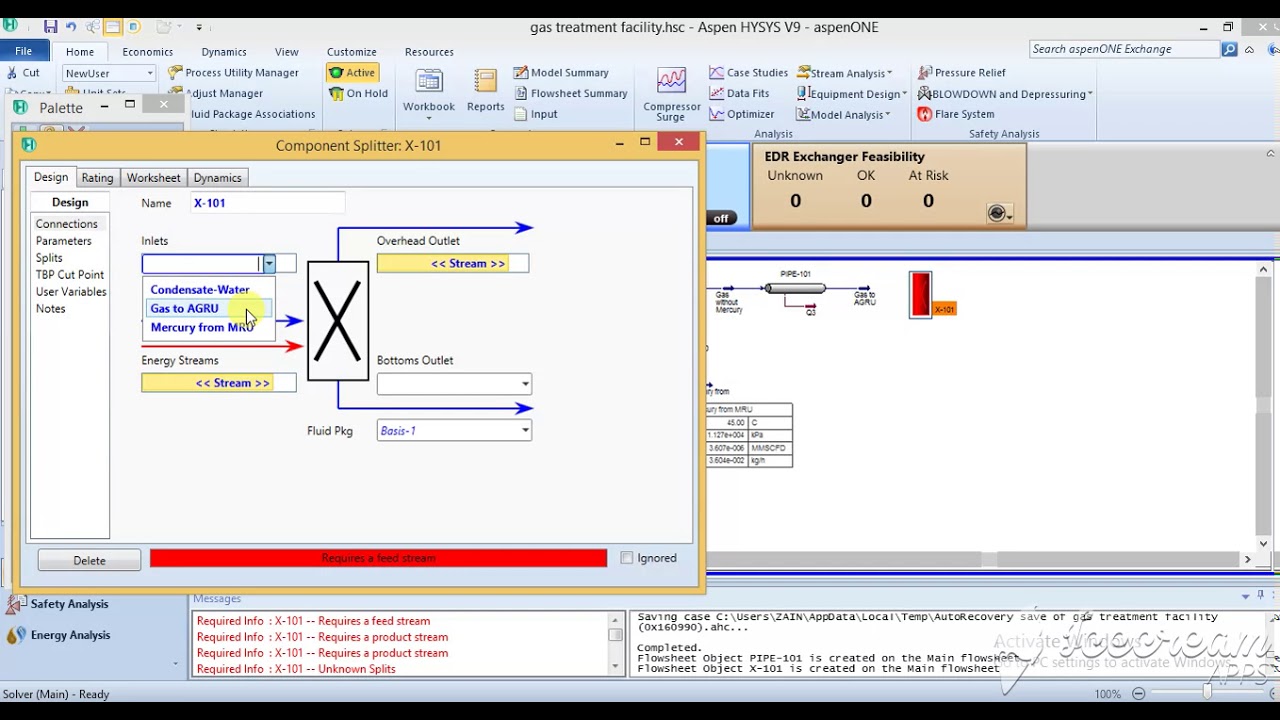Open Flowsheet Summary
Viewport: 1280px width, 720px height.
point(571,93)
